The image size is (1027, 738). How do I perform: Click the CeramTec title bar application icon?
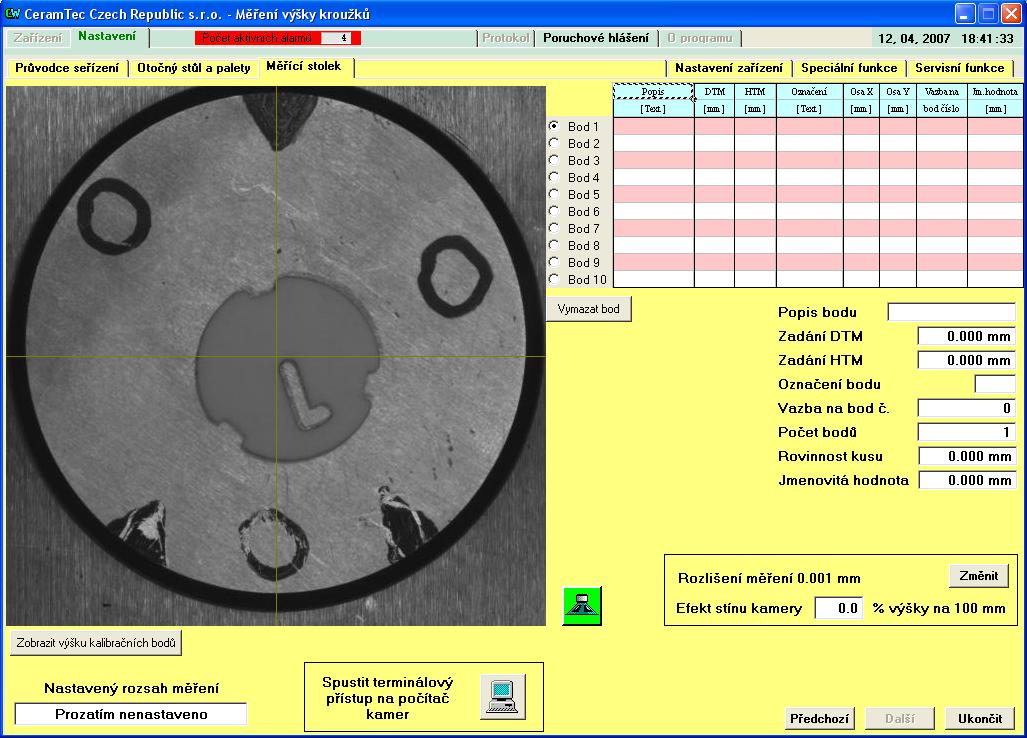point(13,13)
